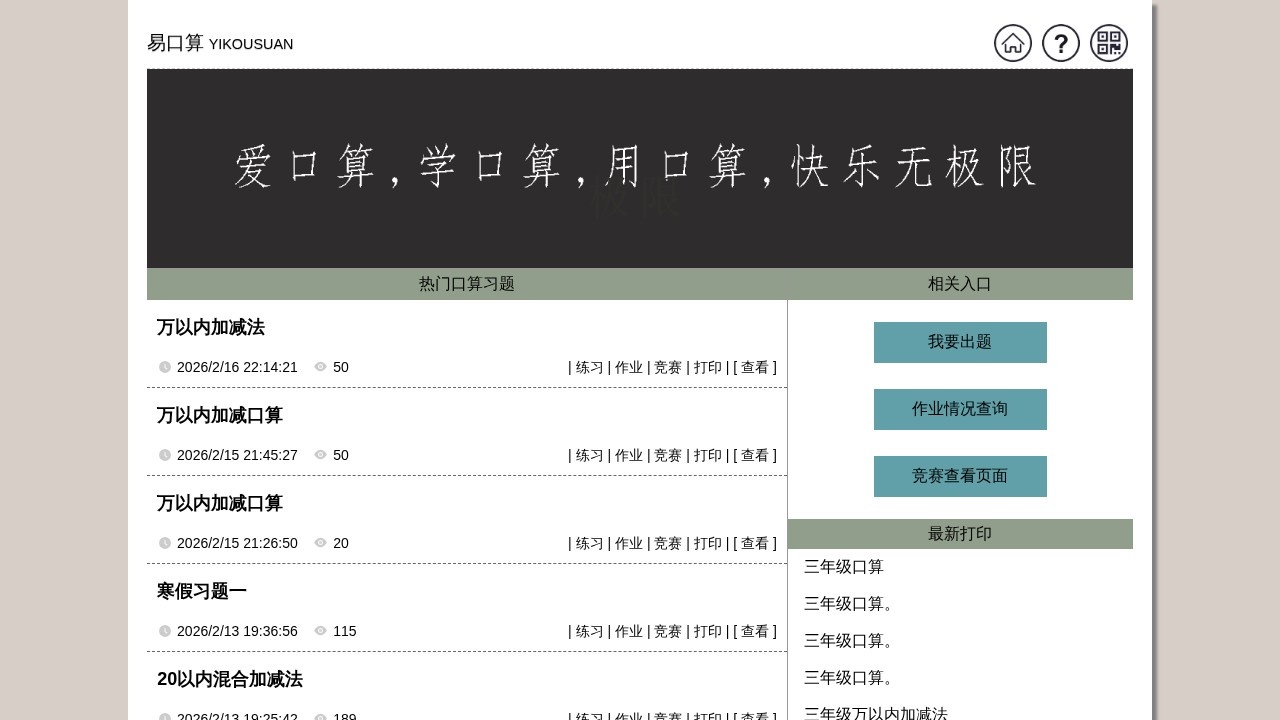This screenshot has height=720, width=1280.
Task: Click the eye icon showing 115 views for 寒假习题一
Action: click(x=320, y=631)
